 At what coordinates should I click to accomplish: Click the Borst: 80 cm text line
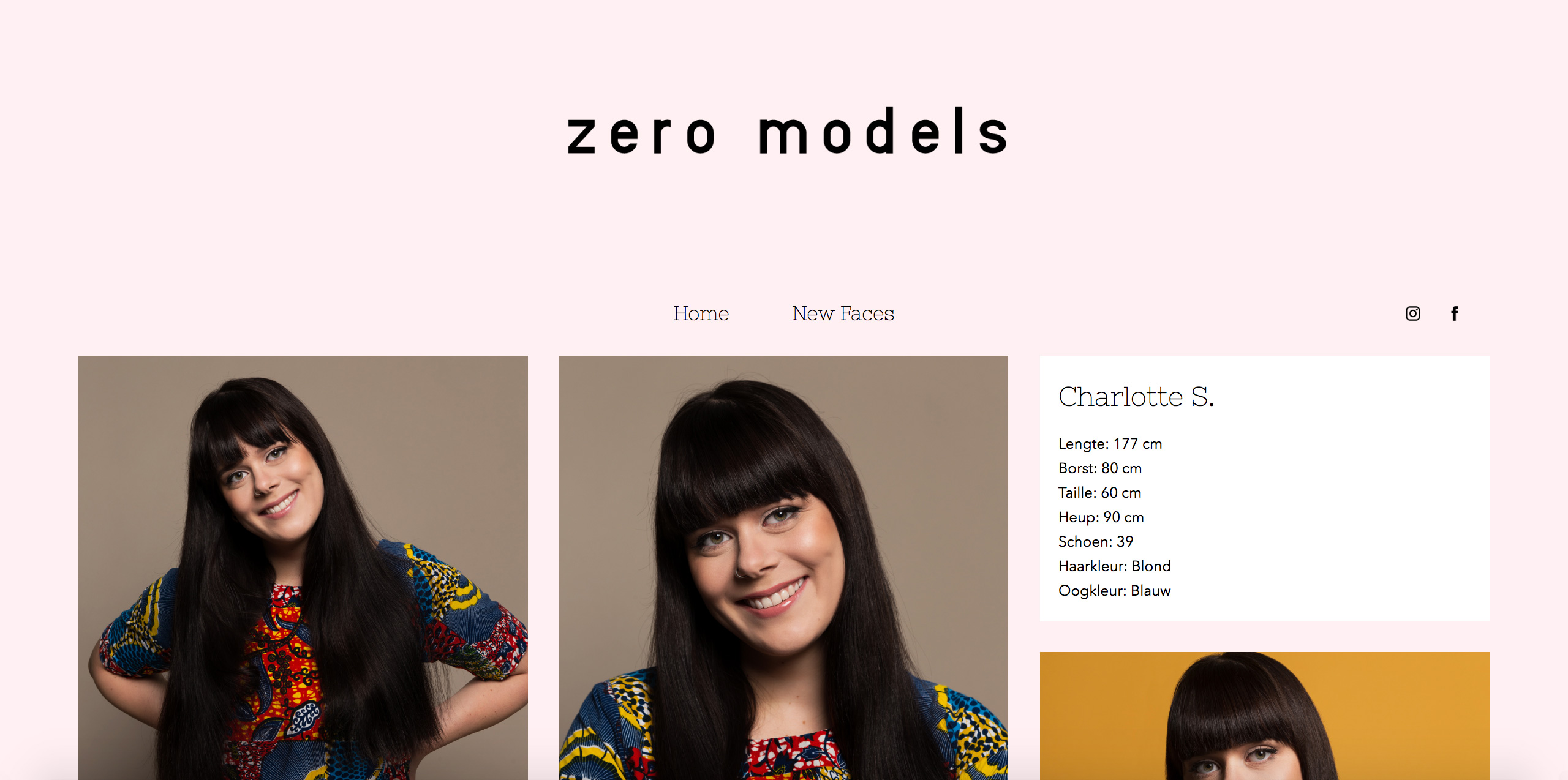pos(1100,468)
